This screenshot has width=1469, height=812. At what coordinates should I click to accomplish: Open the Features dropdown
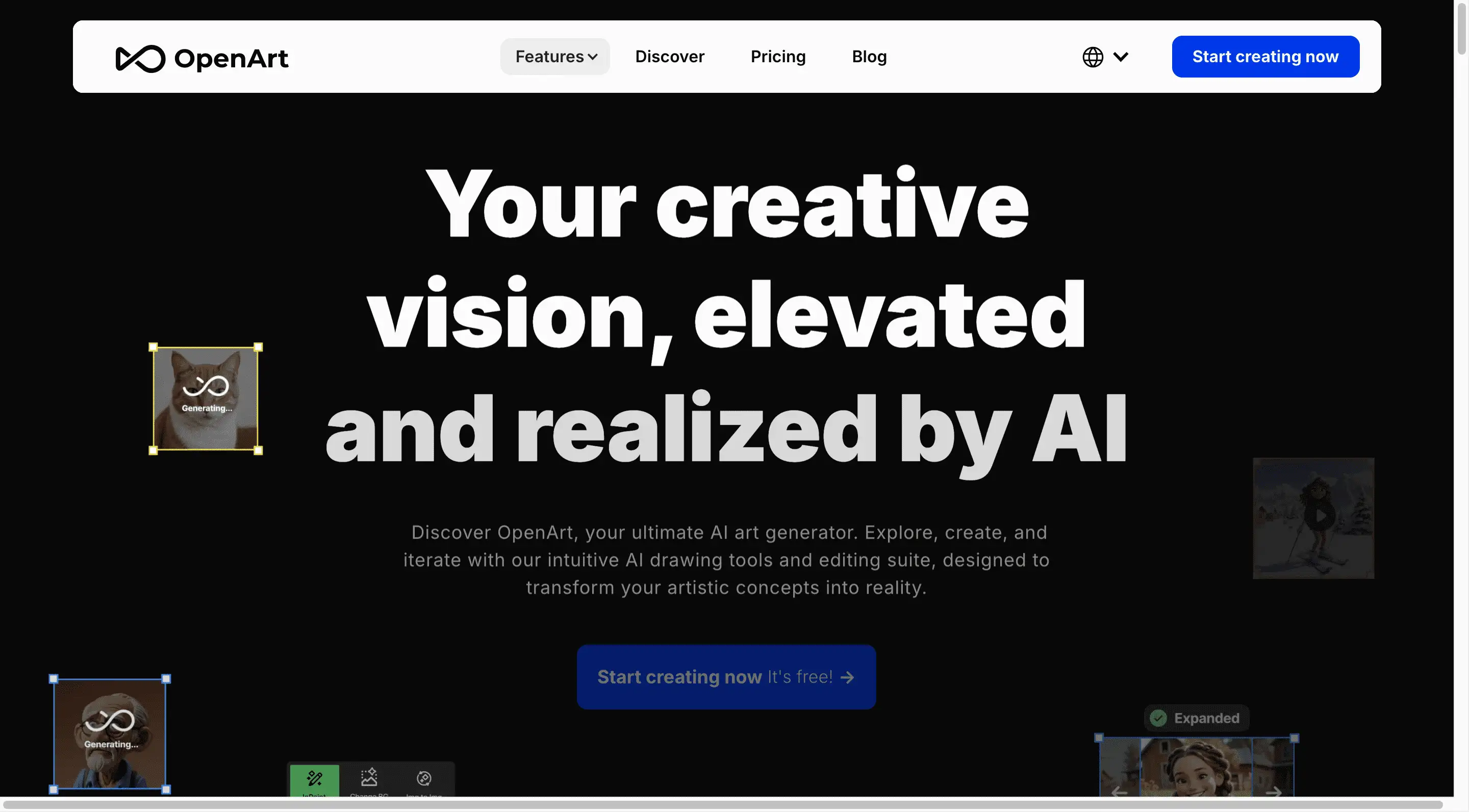click(x=554, y=57)
